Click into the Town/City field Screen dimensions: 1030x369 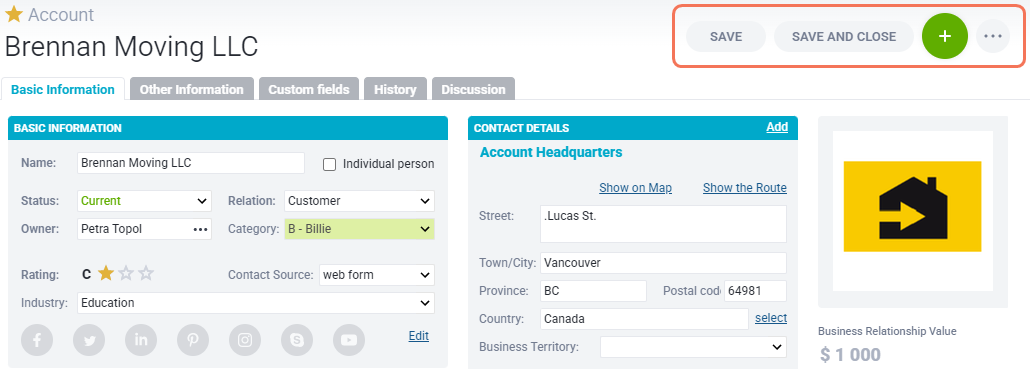(x=663, y=263)
